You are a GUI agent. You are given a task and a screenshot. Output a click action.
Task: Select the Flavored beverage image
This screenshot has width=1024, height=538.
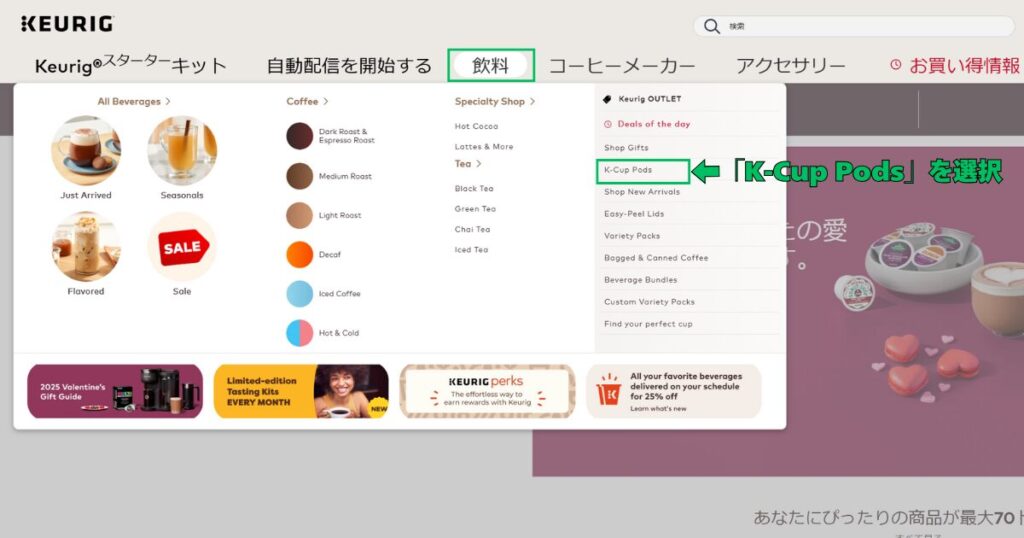click(x=86, y=247)
